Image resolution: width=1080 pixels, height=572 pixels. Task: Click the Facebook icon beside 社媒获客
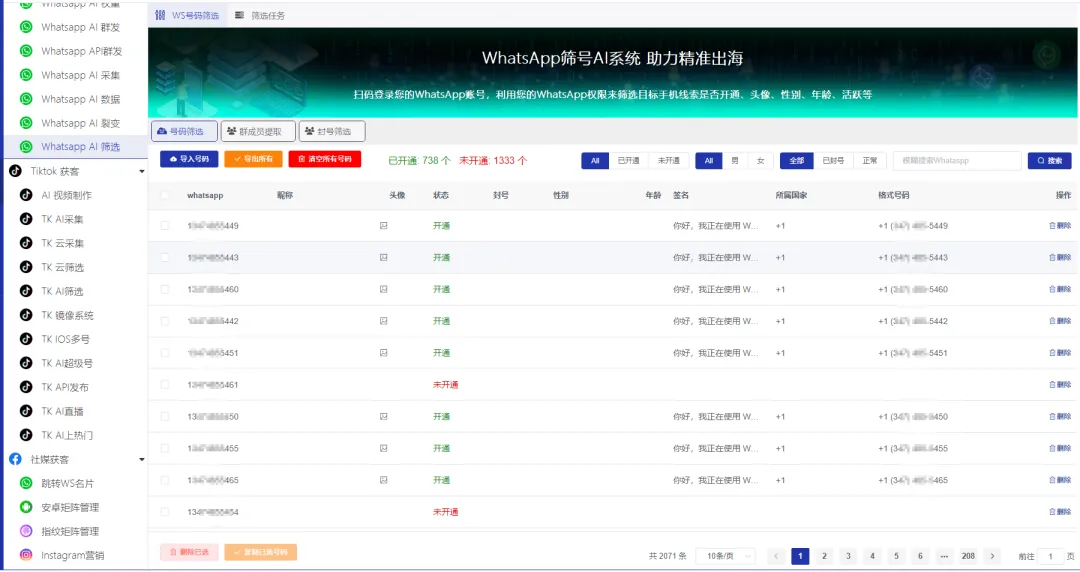(15, 459)
